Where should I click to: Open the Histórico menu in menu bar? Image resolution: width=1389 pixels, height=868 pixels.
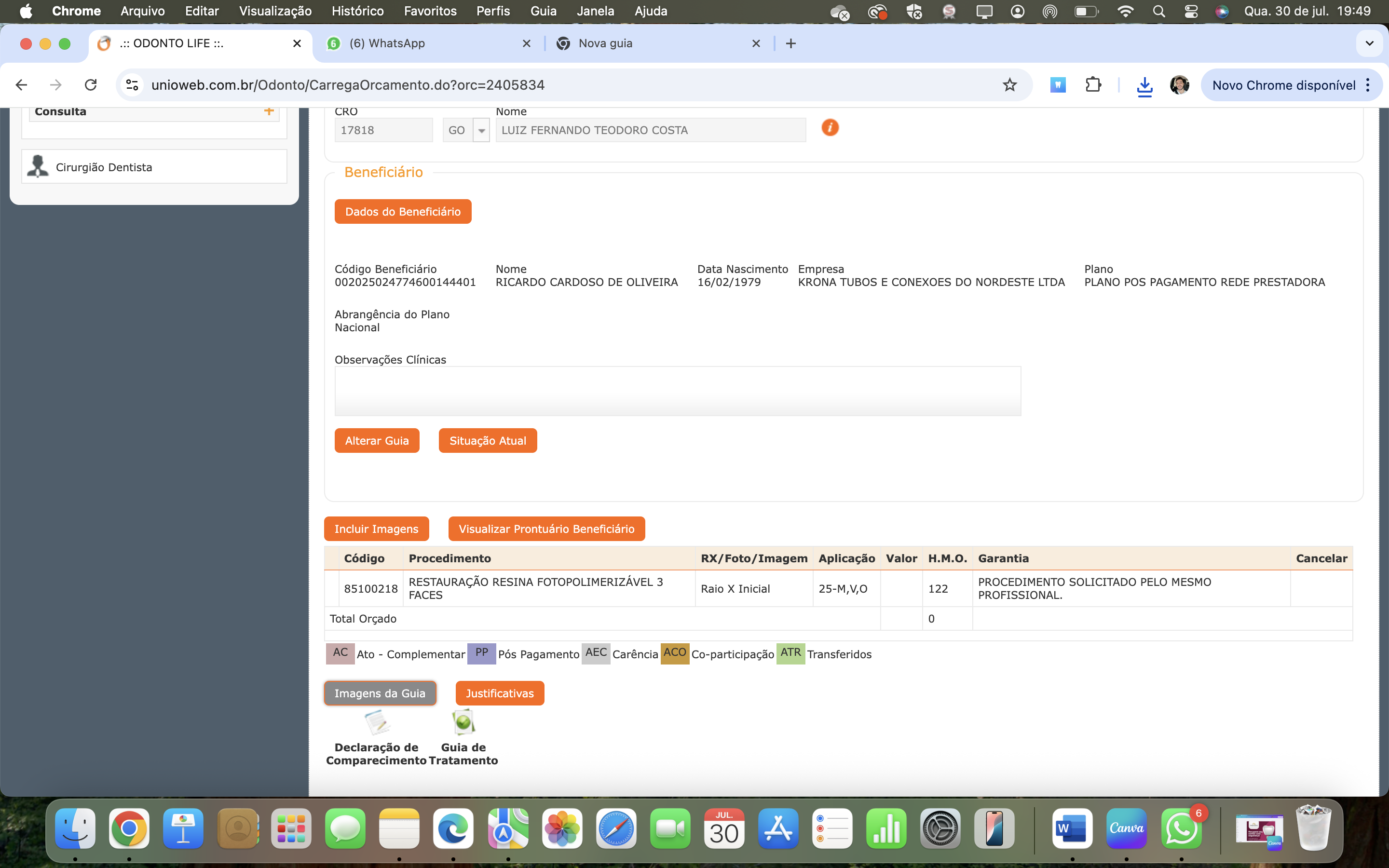(x=357, y=11)
